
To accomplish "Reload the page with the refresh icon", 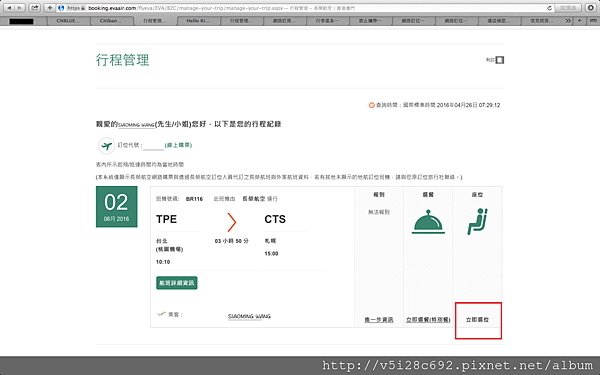I will click(549, 8).
